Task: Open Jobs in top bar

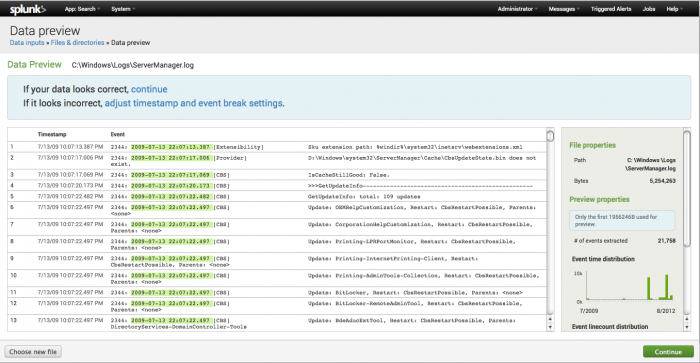Action: pyautogui.click(x=649, y=9)
